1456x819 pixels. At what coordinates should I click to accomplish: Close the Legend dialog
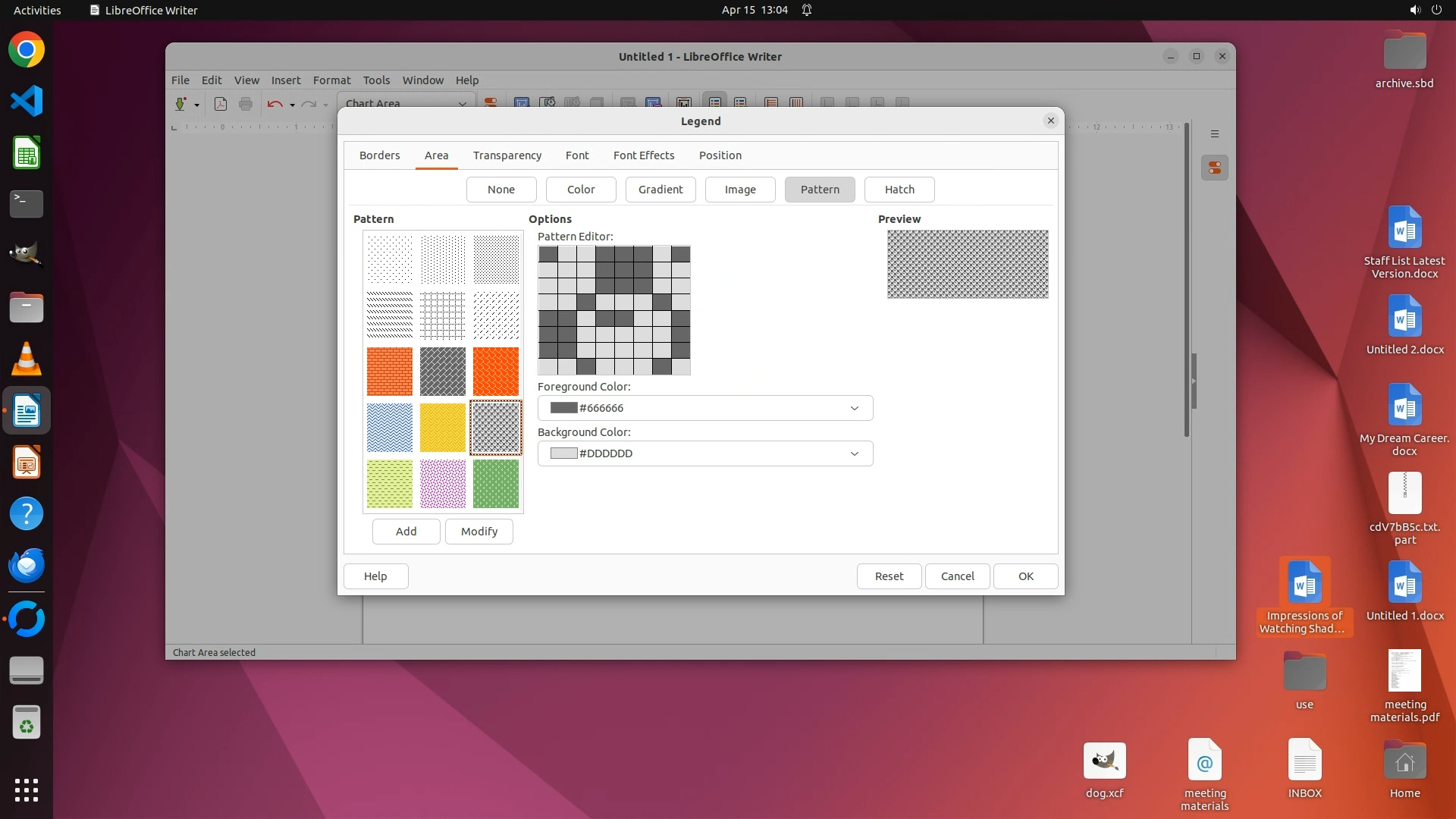(1050, 121)
